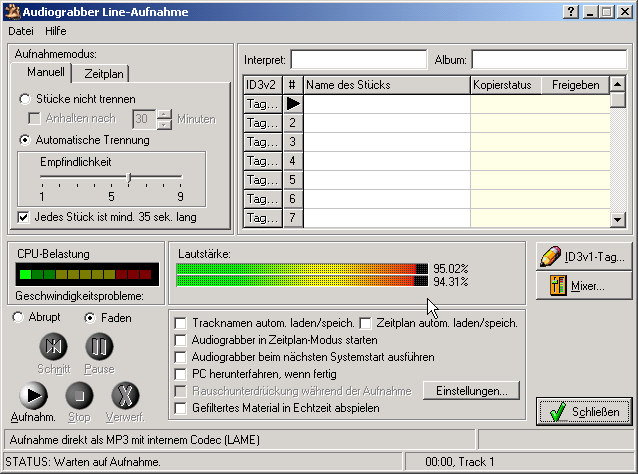Open the ID3v1-Tag editor

584,257
